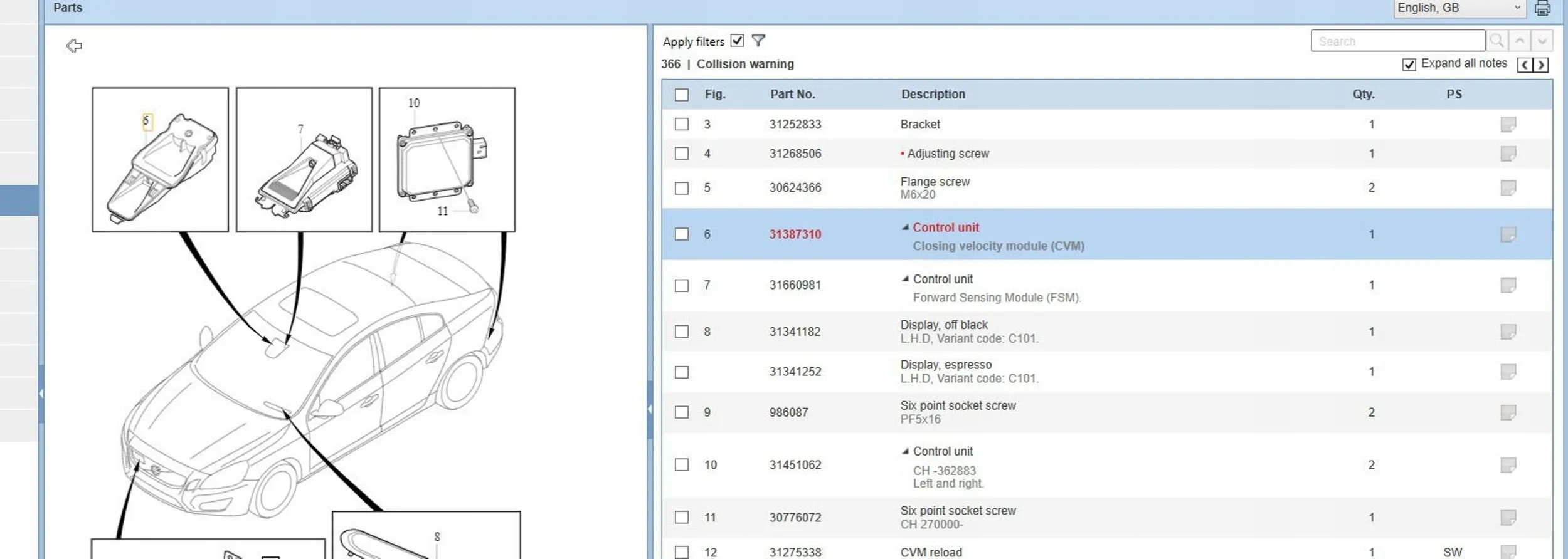
Task: Click the Qty. column header
Action: 1364,95
